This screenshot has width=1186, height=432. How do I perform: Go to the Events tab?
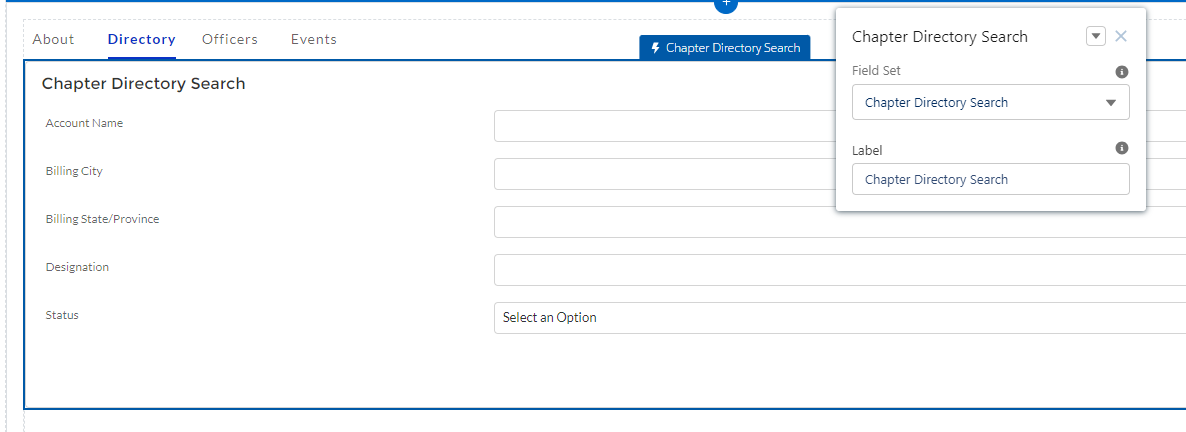point(314,40)
